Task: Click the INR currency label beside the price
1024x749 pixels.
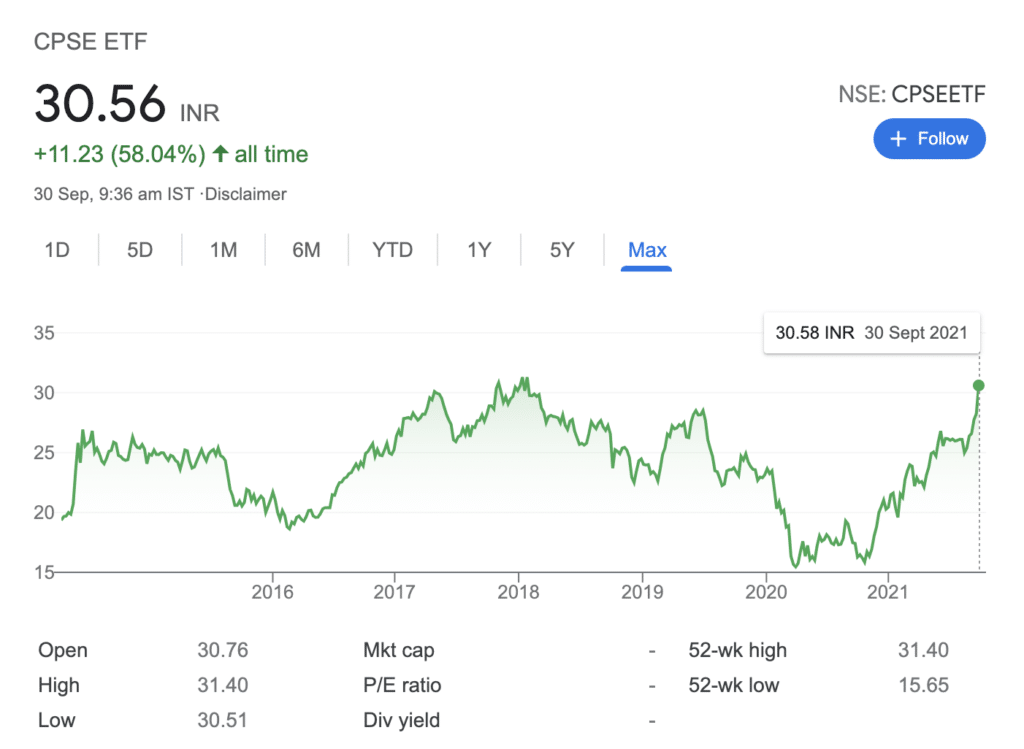Action: [199, 113]
